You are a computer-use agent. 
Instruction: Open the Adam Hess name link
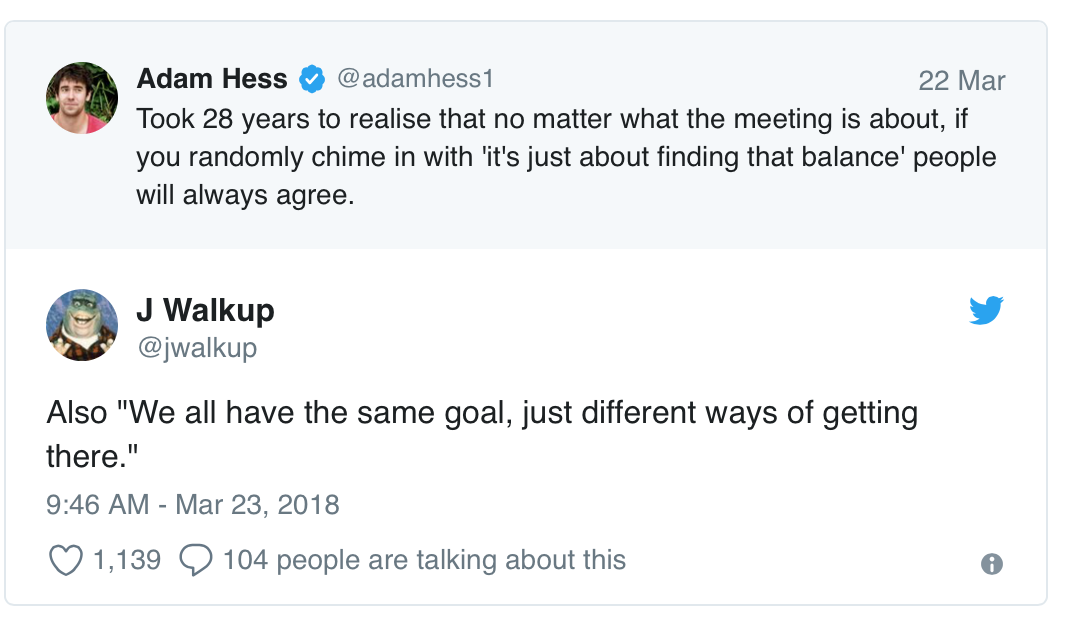click(x=211, y=78)
